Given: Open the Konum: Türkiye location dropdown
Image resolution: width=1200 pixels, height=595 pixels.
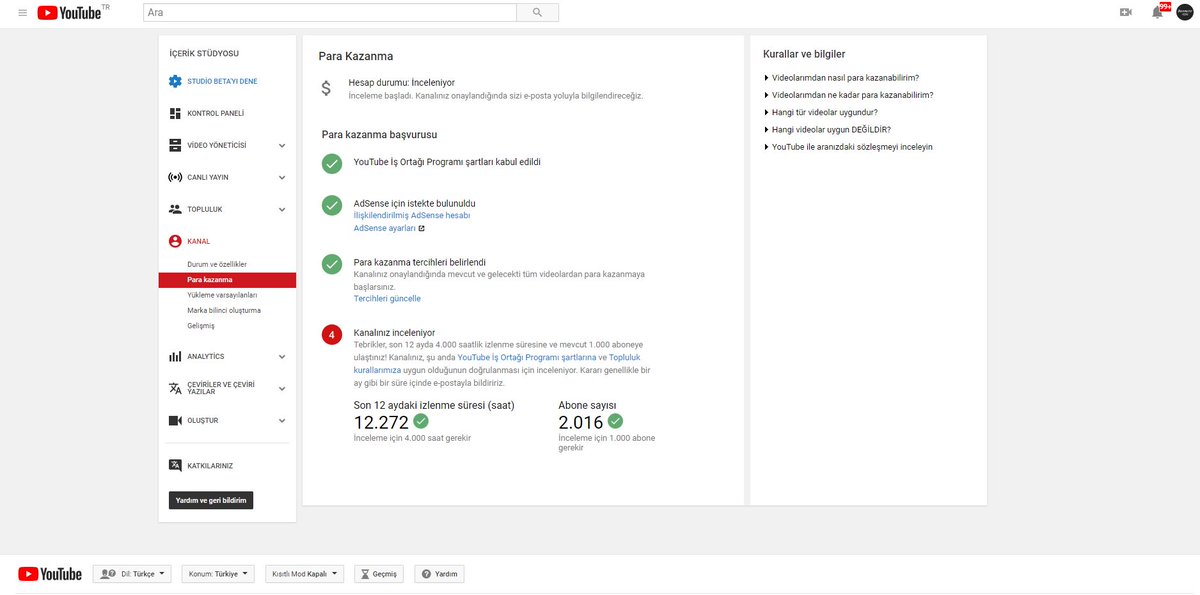Looking at the screenshot, I should [217, 574].
